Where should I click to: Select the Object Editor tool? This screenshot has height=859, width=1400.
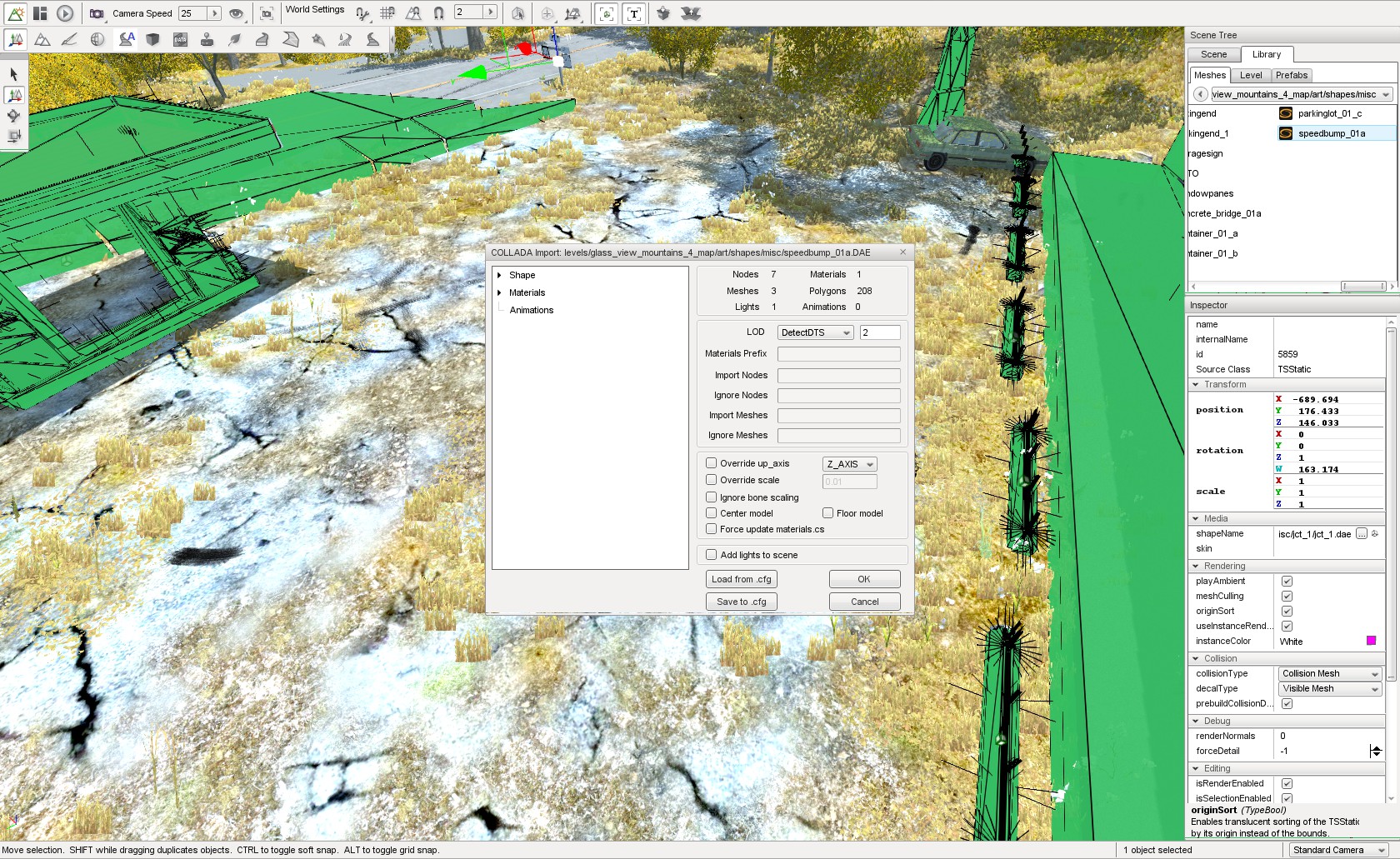point(16,39)
